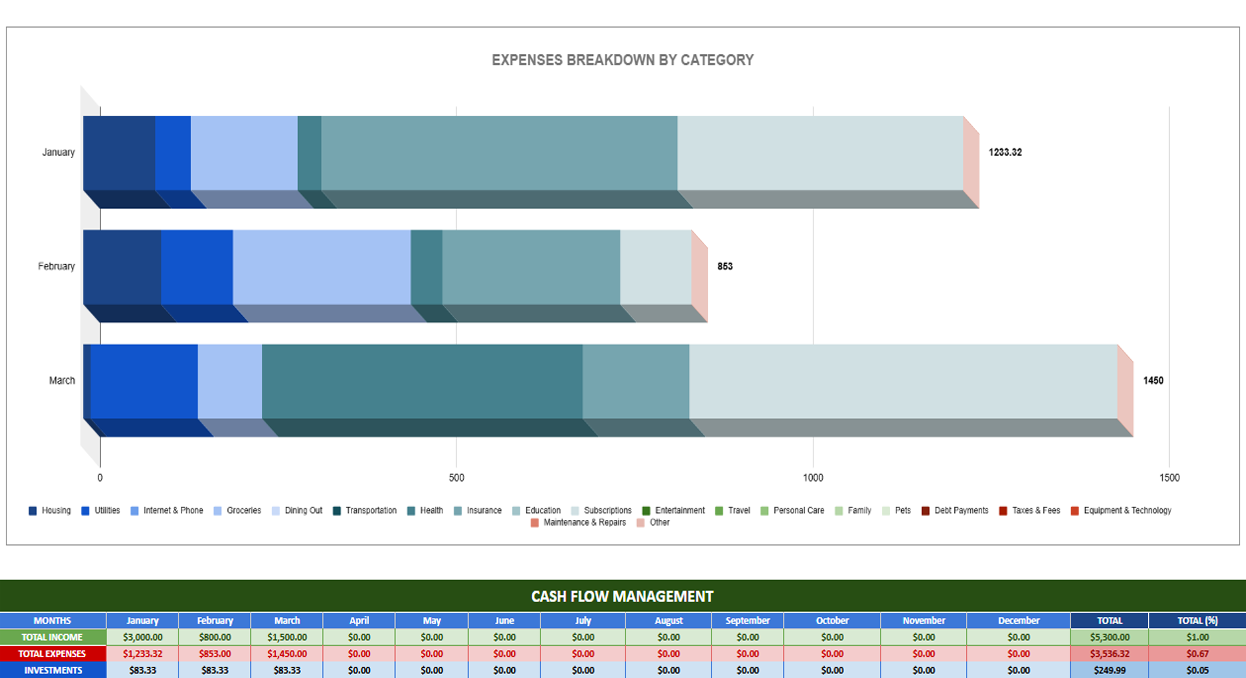The height and width of the screenshot is (678, 1246).
Task: Click the 'CASH FLOW MANAGEMENT' header banner
Action: [x=623, y=596]
